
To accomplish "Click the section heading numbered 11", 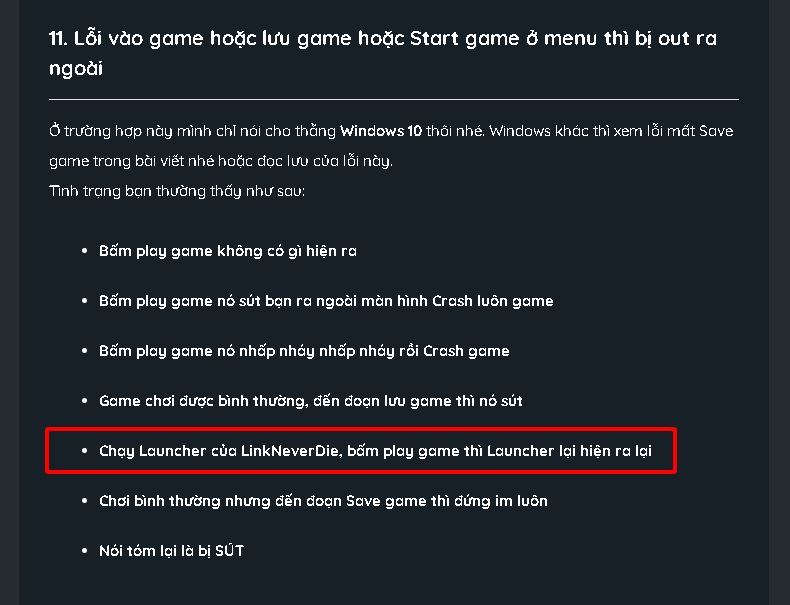I will click(383, 53).
